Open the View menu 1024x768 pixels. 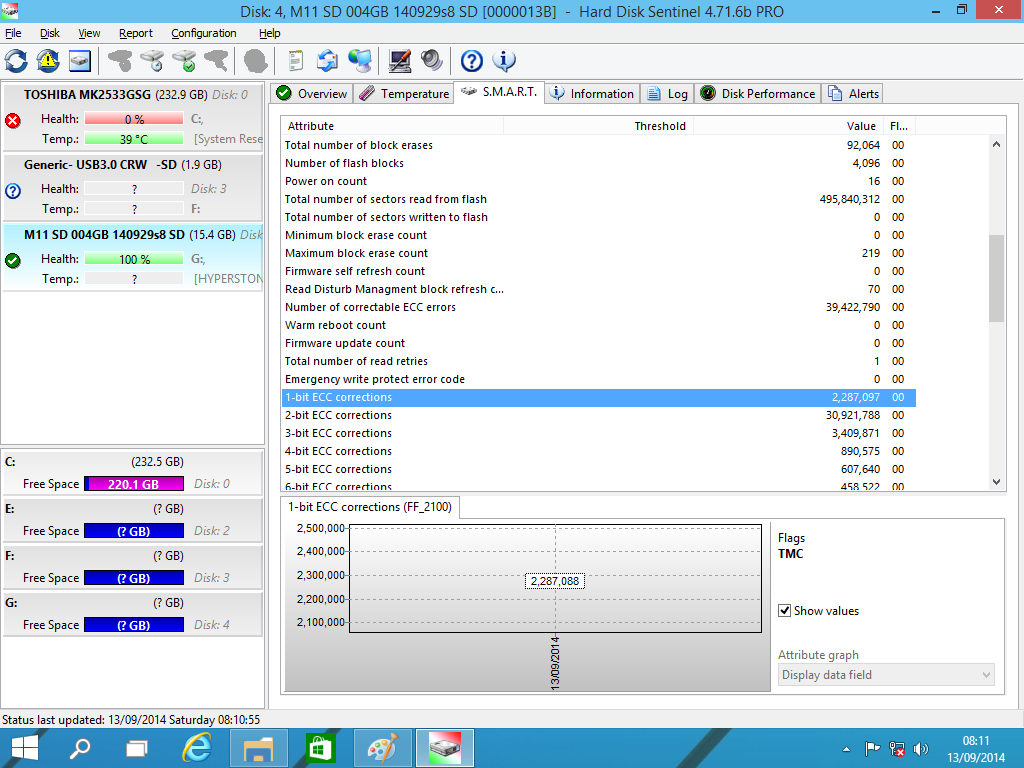point(89,33)
